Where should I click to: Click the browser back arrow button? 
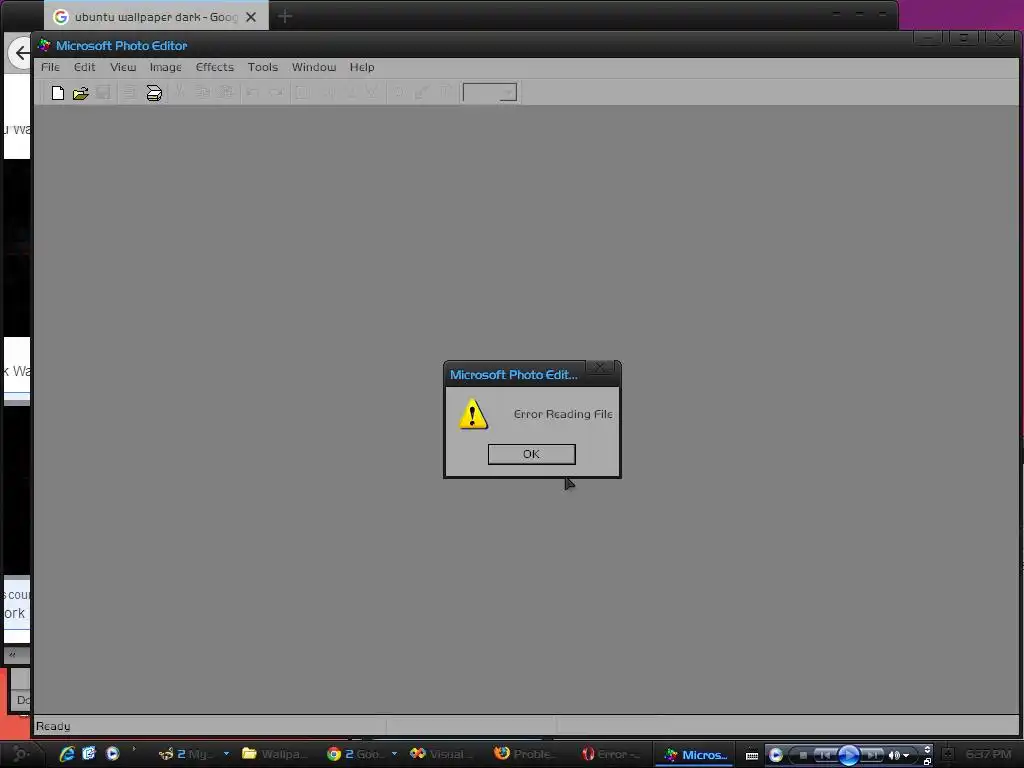tap(21, 53)
